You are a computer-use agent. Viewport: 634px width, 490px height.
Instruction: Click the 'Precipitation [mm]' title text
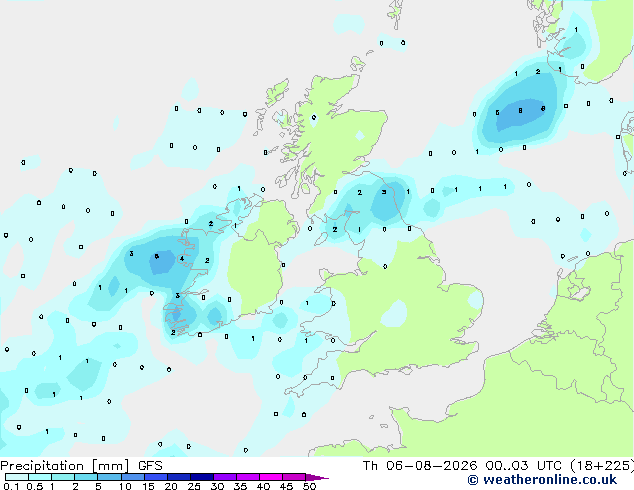[x=65, y=466]
